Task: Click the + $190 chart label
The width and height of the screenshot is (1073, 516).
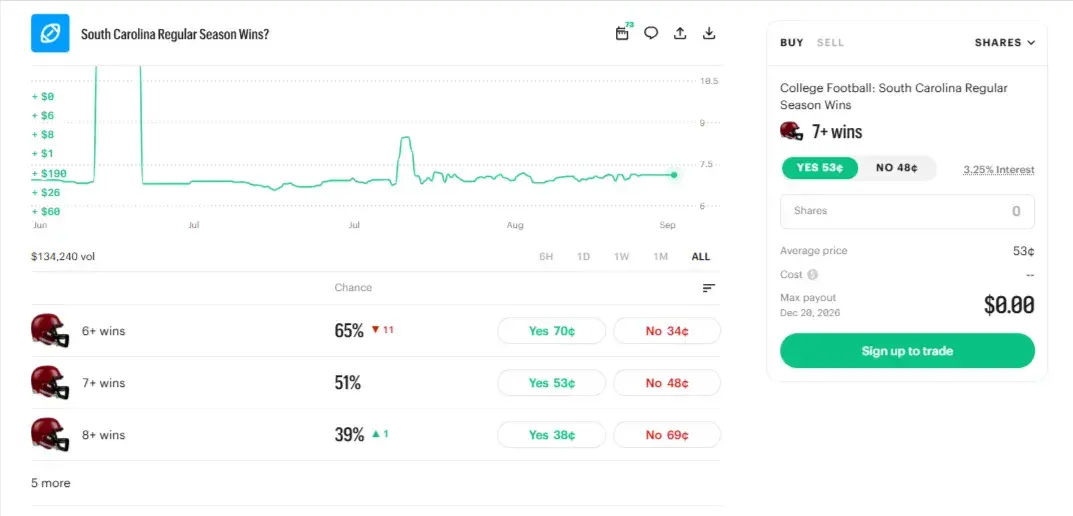Action: pos(49,174)
